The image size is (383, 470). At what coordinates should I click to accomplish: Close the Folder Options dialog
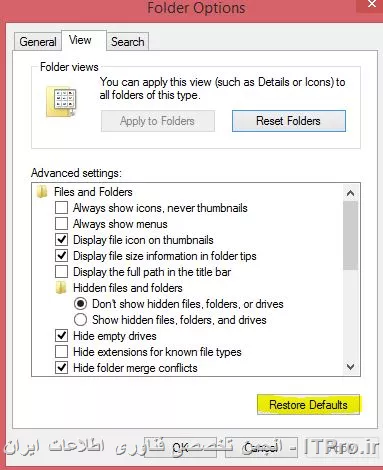372,5
